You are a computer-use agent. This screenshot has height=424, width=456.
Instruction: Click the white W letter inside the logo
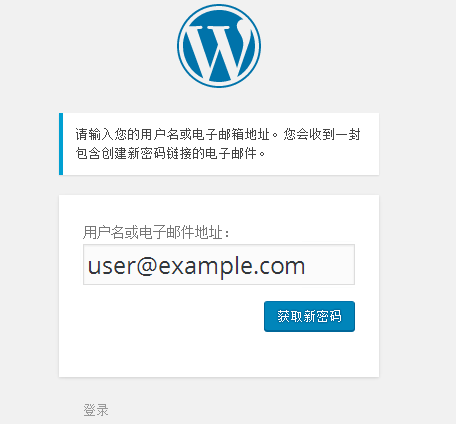[217, 51]
